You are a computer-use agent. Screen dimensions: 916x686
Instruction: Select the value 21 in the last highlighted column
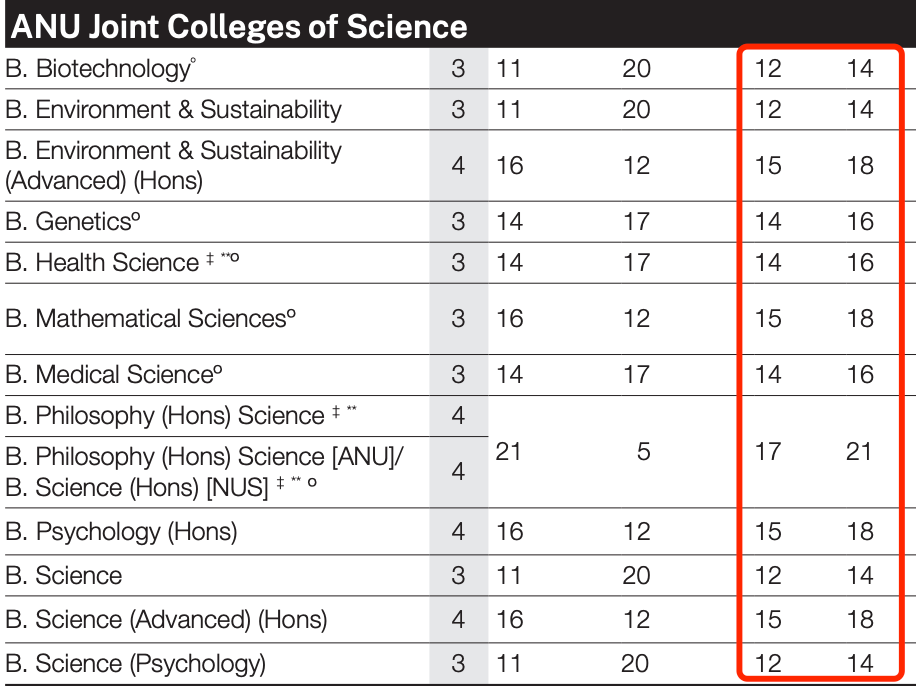(x=860, y=452)
